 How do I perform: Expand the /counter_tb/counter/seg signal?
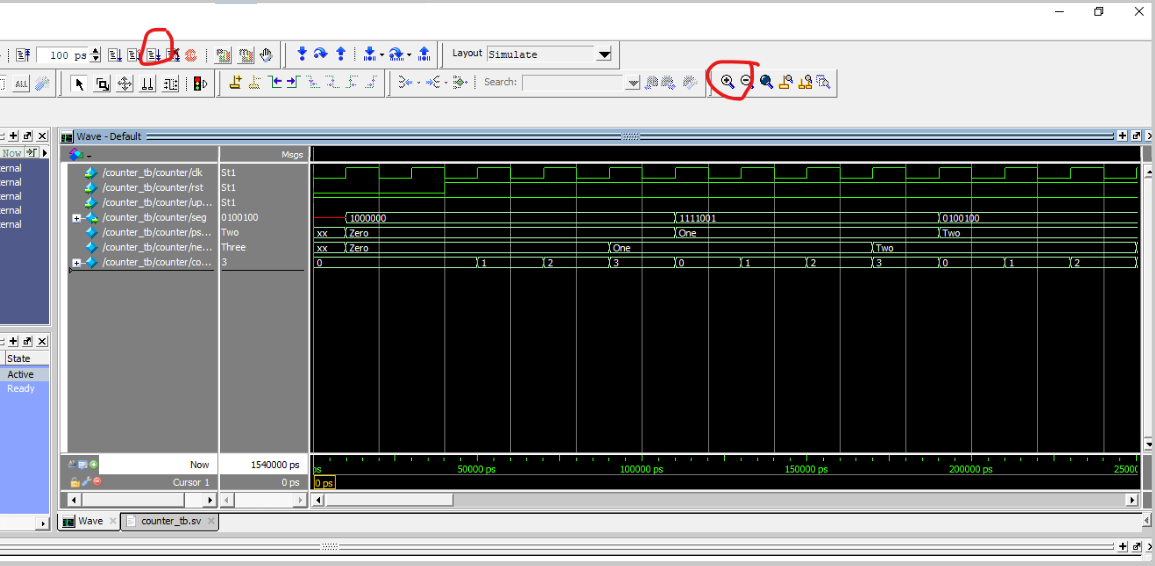(76, 218)
